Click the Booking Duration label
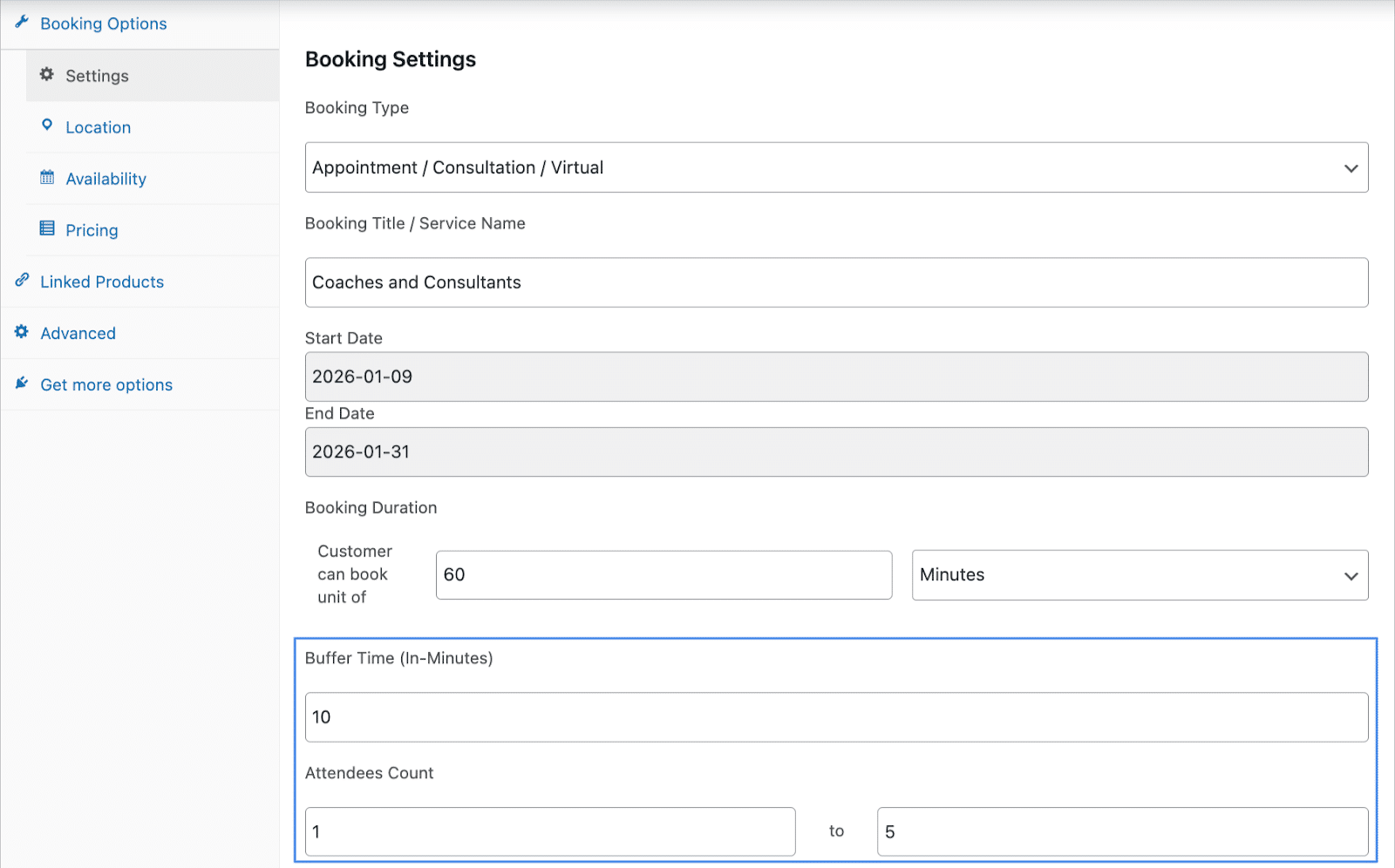This screenshot has width=1395, height=868. [x=371, y=507]
